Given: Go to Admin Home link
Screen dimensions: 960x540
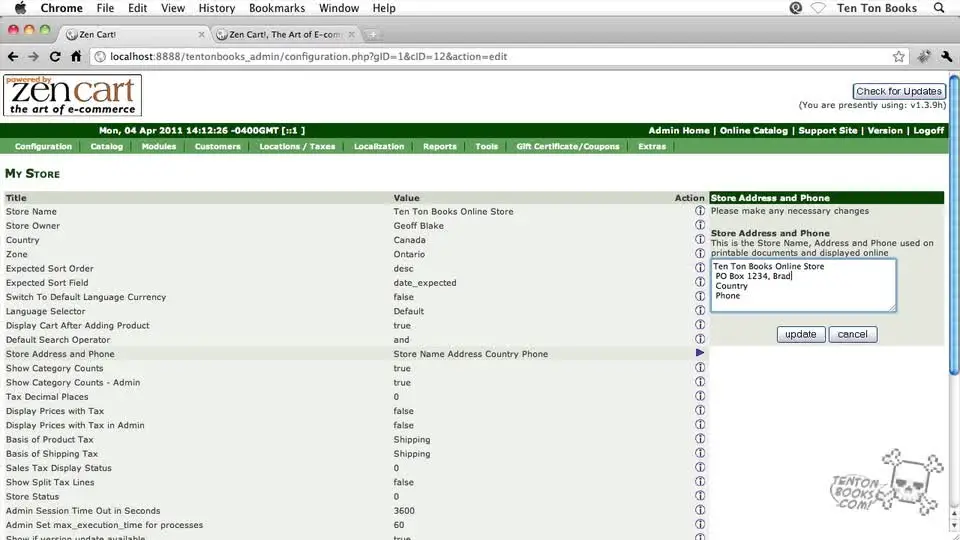Looking at the screenshot, I should (x=678, y=130).
